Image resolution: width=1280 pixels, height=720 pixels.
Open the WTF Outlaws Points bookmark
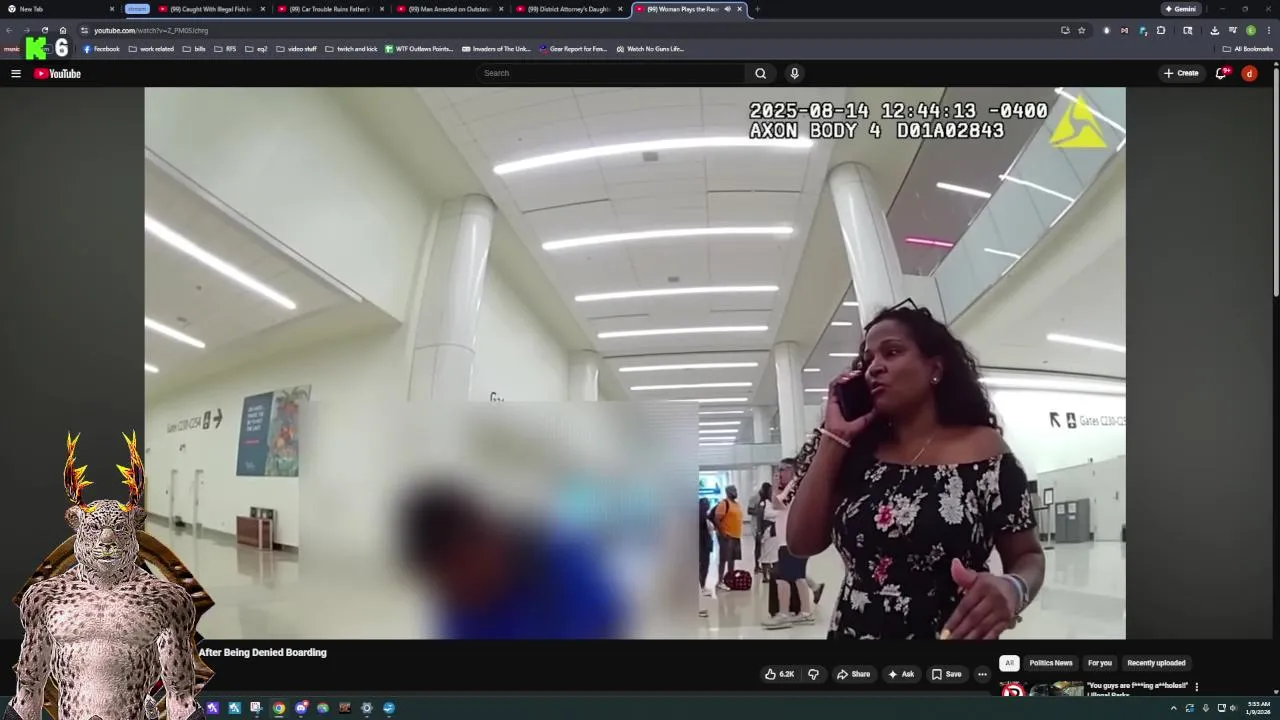[x=419, y=48]
